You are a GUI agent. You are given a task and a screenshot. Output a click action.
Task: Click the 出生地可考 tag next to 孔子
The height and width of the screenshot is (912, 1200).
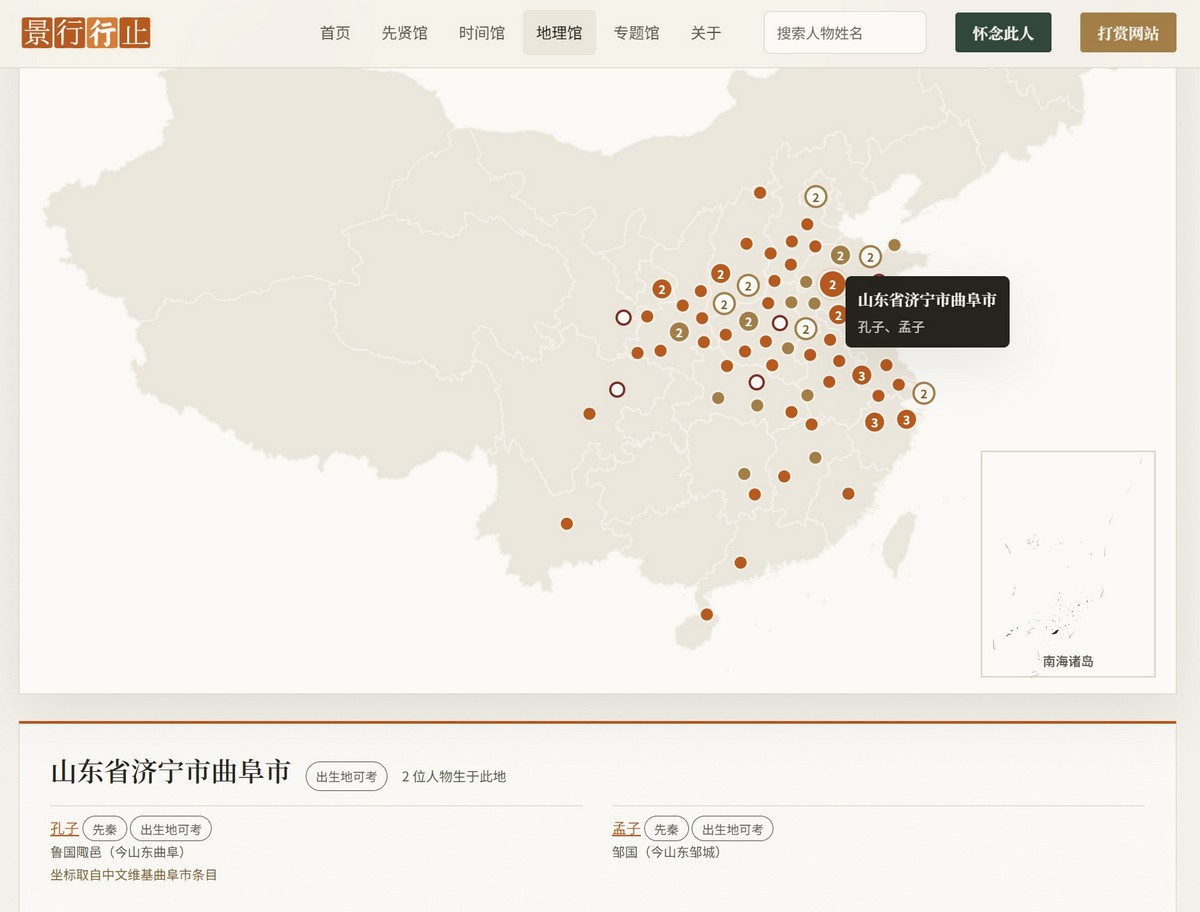click(x=171, y=829)
